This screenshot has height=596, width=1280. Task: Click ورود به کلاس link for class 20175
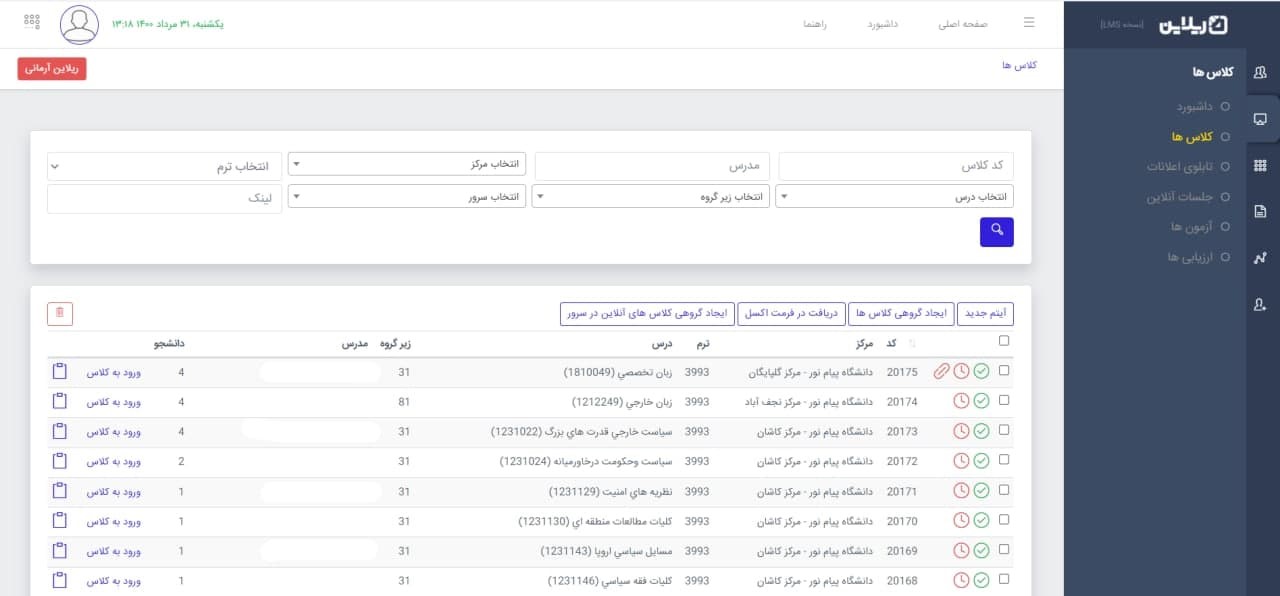pyautogui.click(x=114, y=372)
